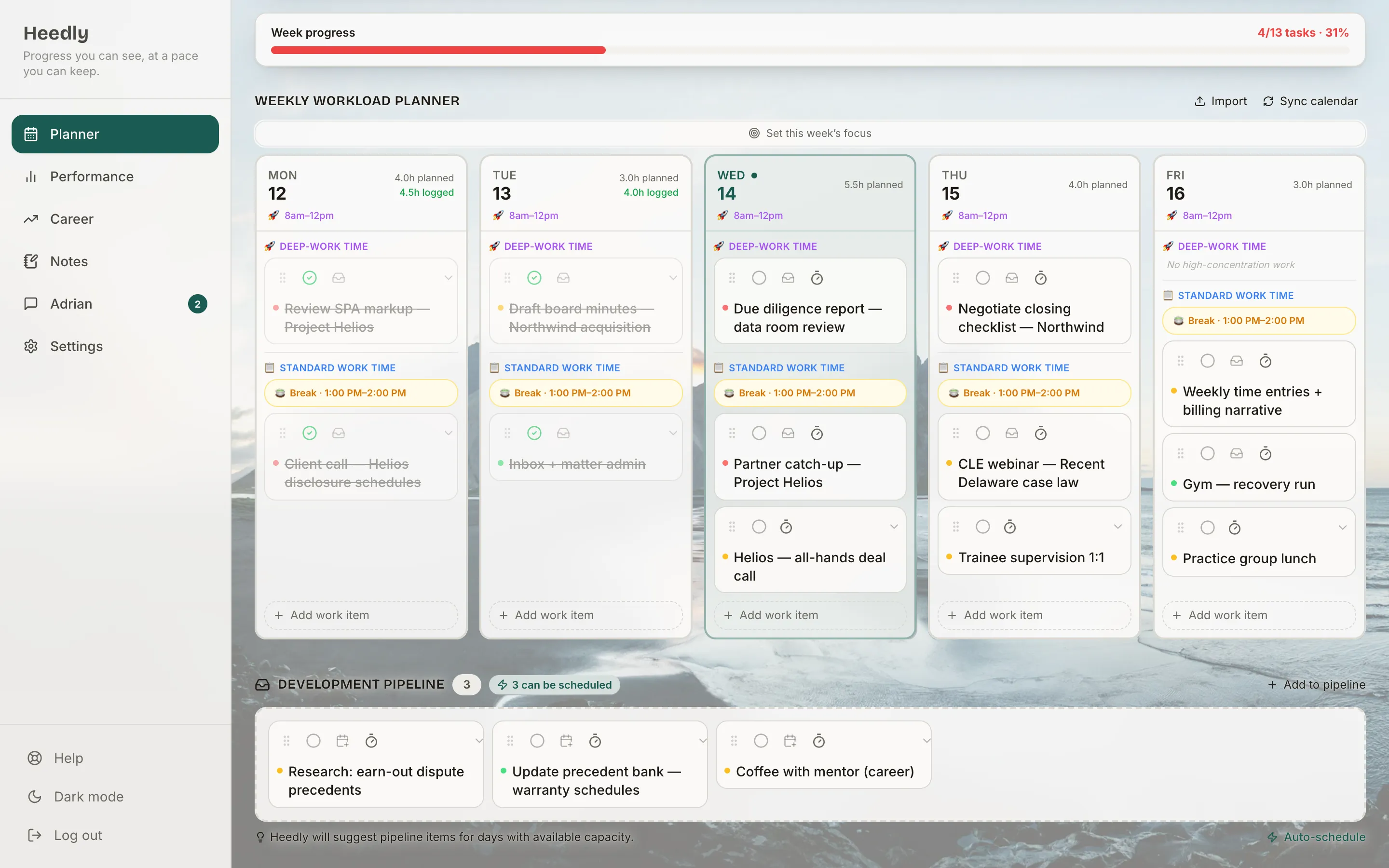This screenshot has height=868, width=1389.
Task: Click Import button
Action: [x=1221, y=102]
